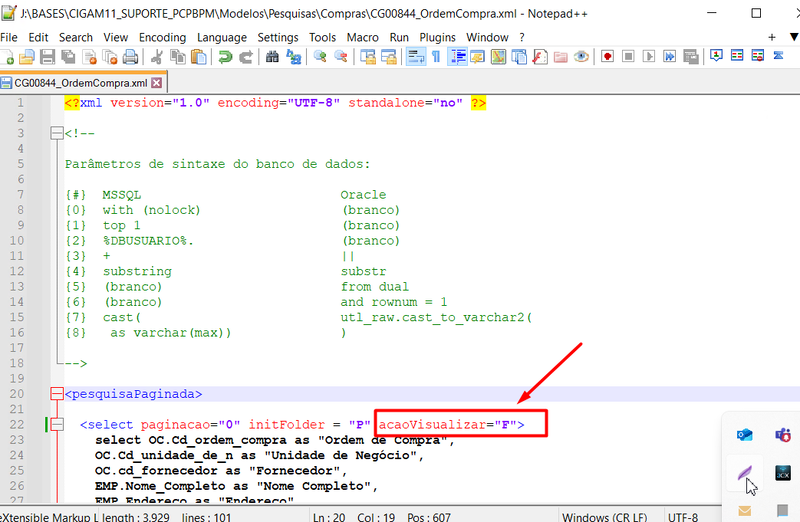Open Outlook from the tray overflow
The width and height of the screenshot is (800, 522).
(744, 434)
